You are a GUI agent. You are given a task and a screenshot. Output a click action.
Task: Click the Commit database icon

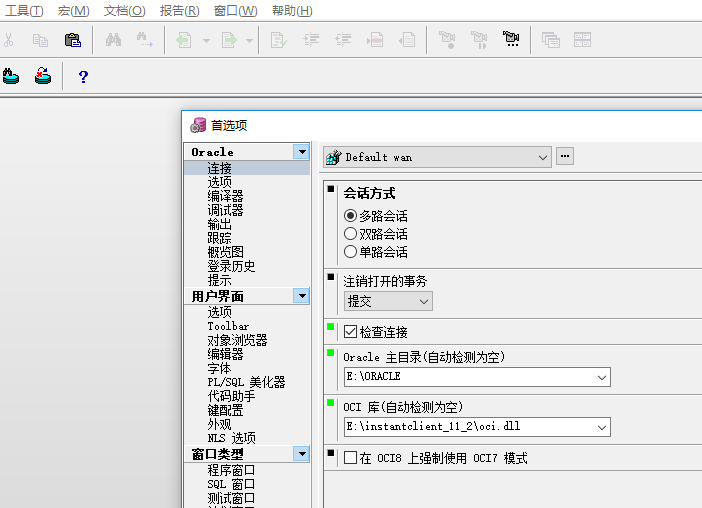pyautogui.click(x=11, y=77)
